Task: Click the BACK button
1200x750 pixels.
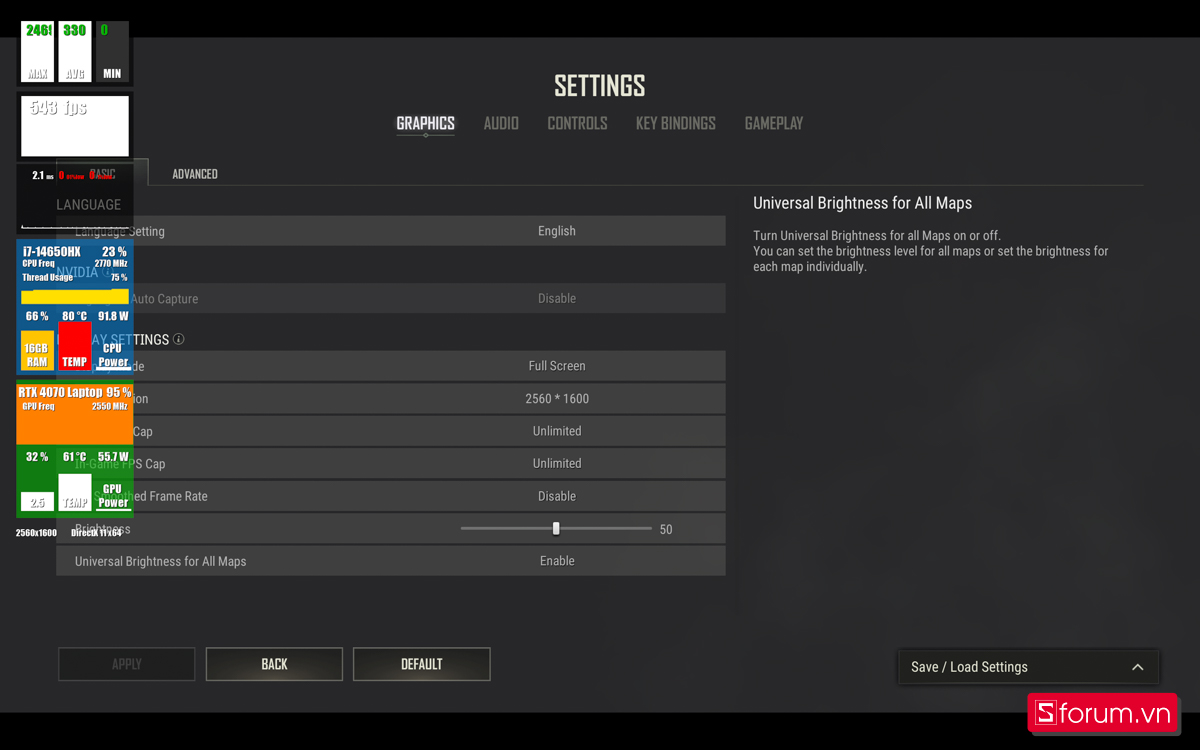Action: (274, 664)
